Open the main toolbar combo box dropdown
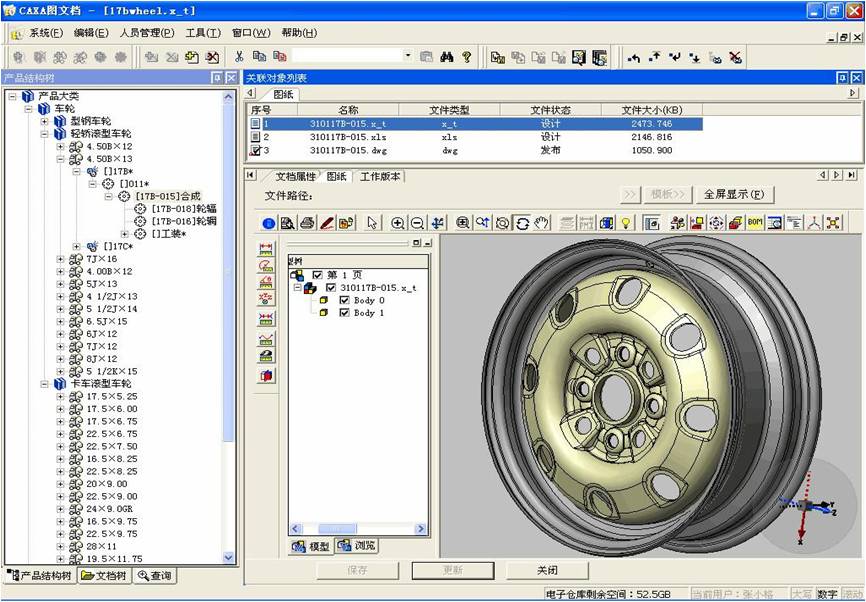Image resolution: width=866 pixels, height=602 pixels. (x=407, y=57)
